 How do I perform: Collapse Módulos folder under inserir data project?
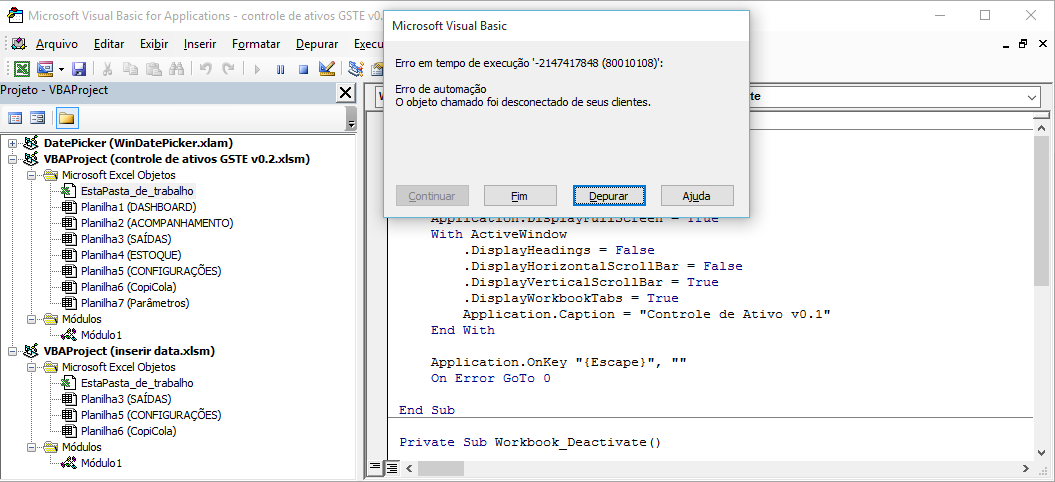[x=31, y=447]
